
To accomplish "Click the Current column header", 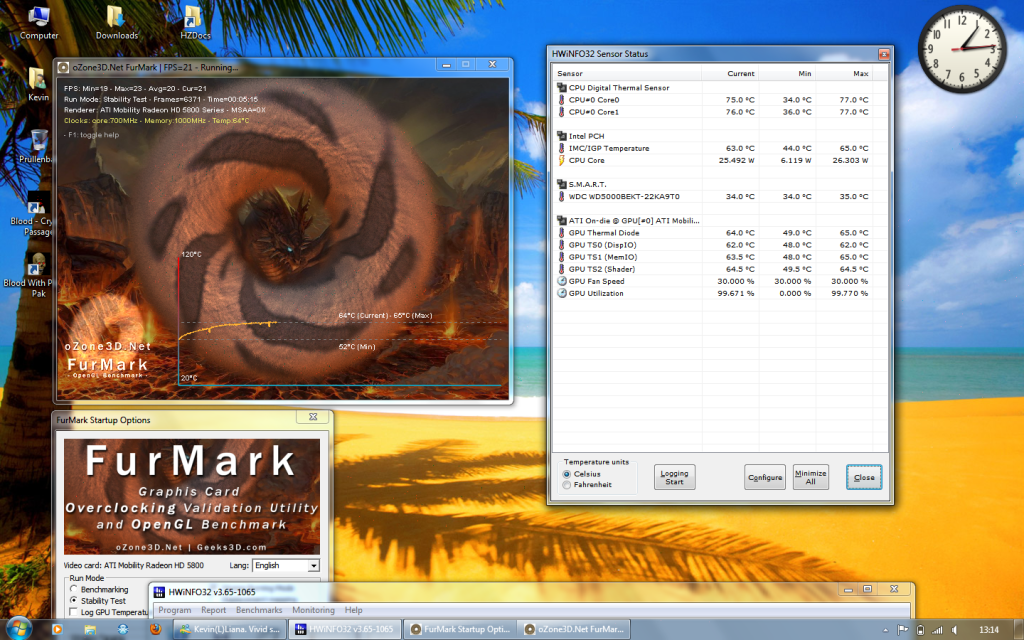I will (x=730, y=73).
